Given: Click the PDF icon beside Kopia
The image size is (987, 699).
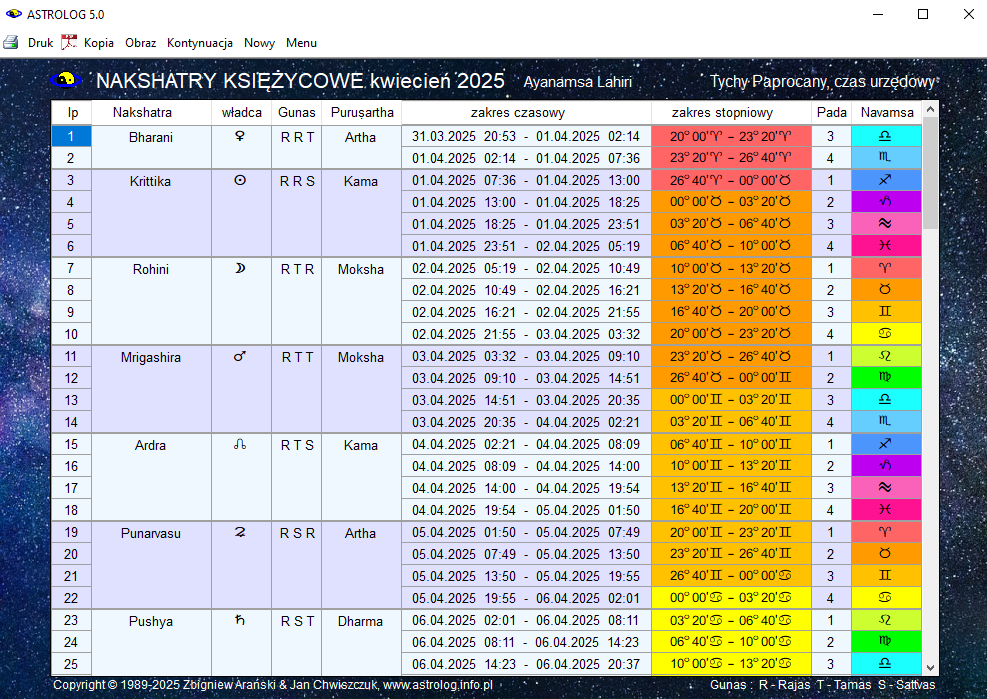Looking at the screenshot, I should coord(69,43).
